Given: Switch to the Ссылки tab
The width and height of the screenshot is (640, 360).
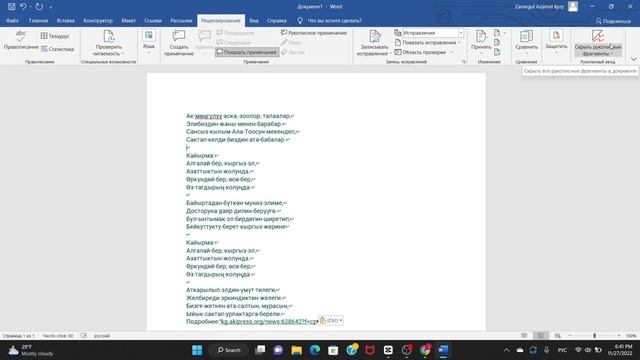Looking at the screenshot, I should tap(153, 20).
